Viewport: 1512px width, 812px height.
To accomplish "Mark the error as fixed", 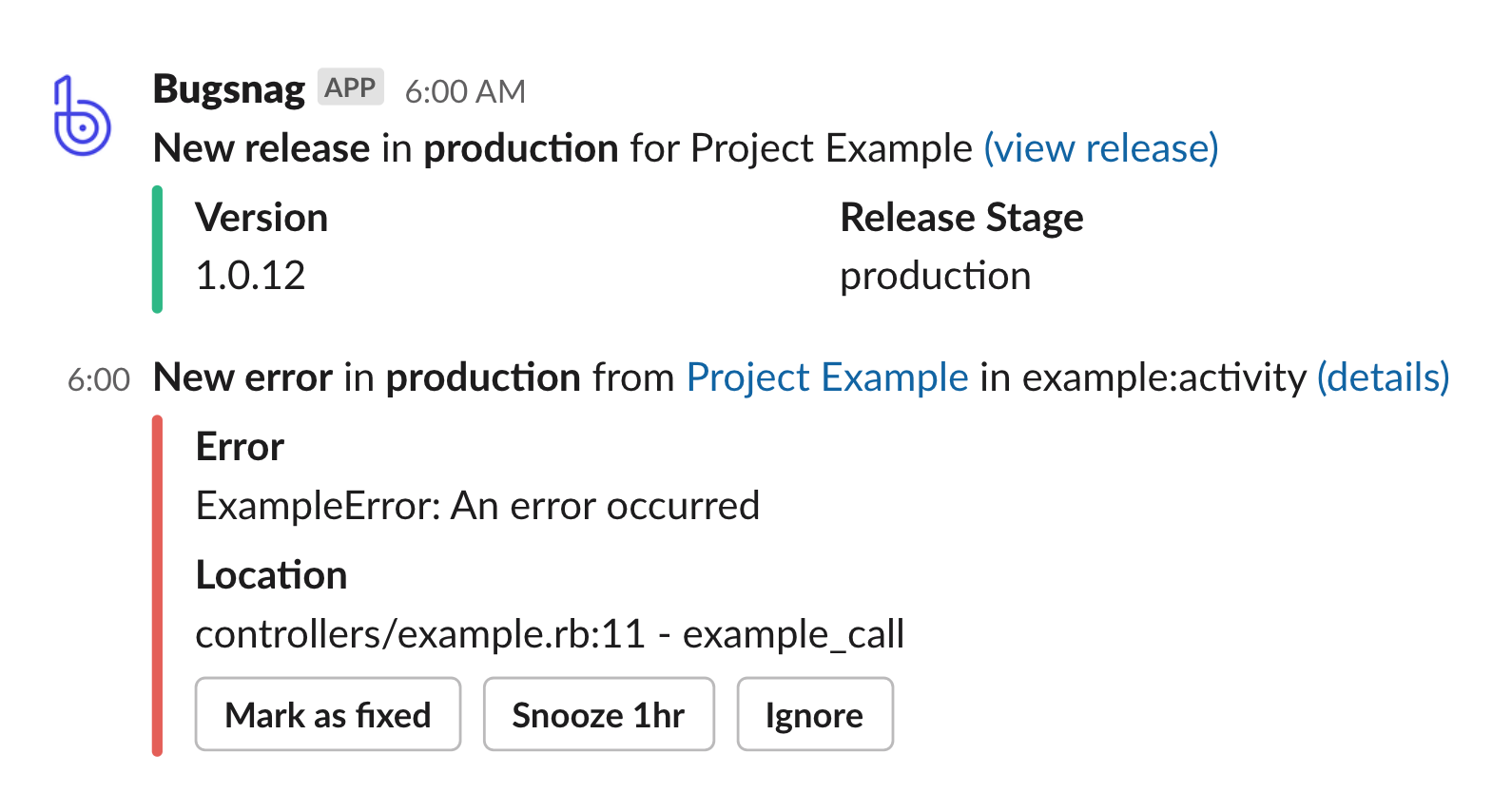I will point(328,714).
